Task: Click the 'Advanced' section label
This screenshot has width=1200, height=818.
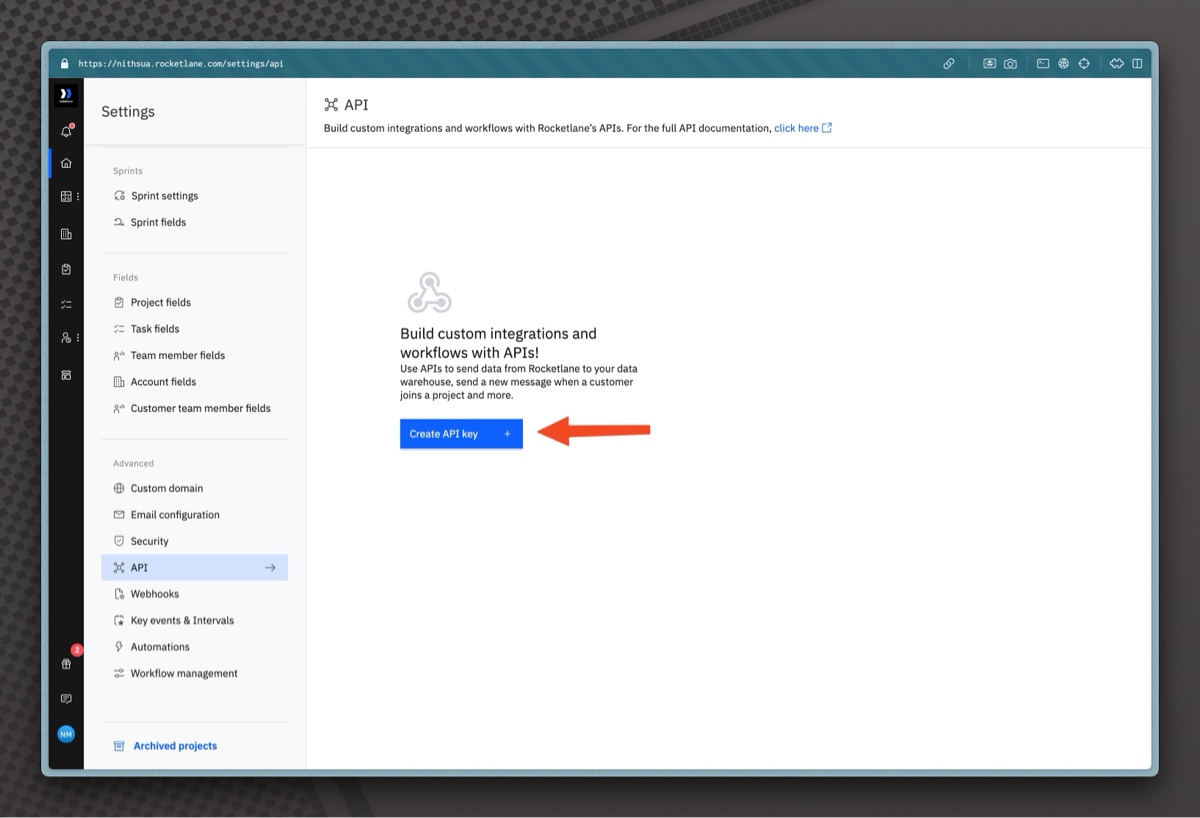Action: 133,463
